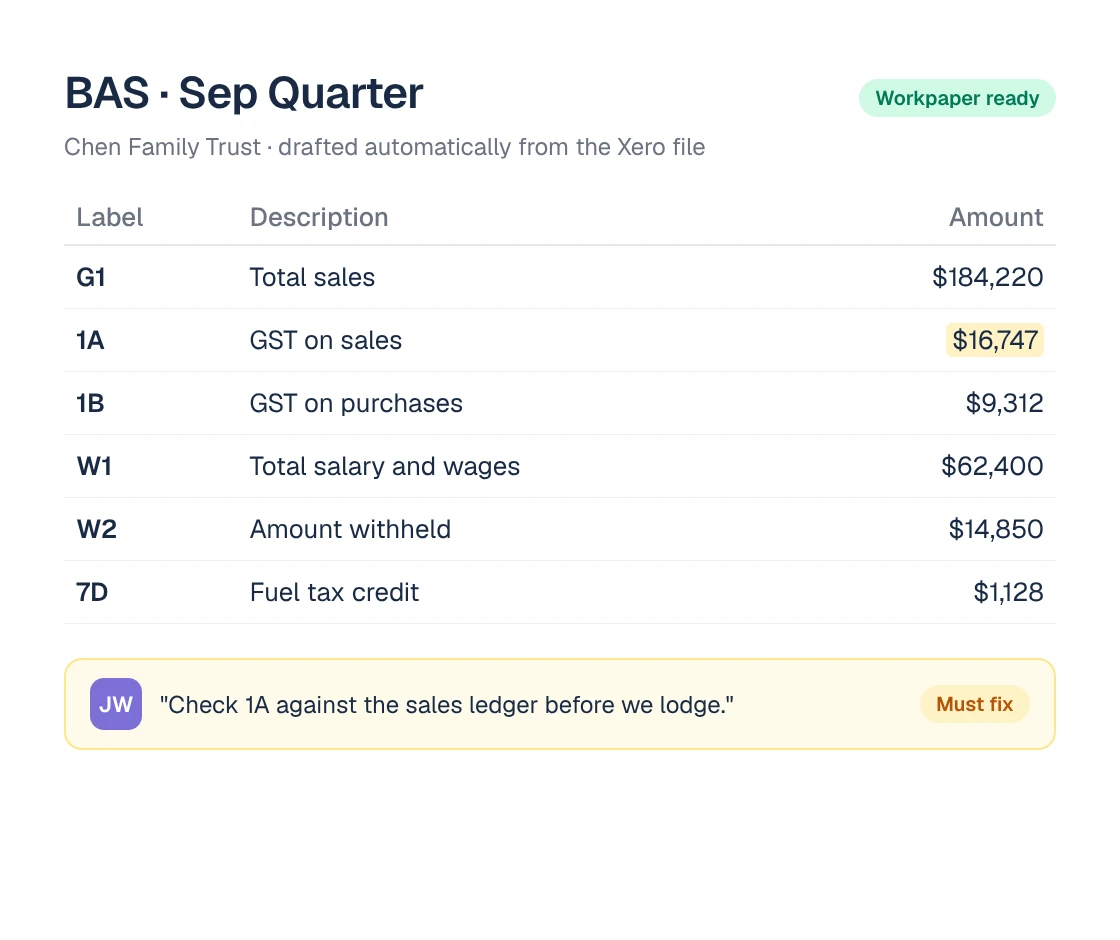
Task: Select the Total sales description
Action: coord(312,277)
